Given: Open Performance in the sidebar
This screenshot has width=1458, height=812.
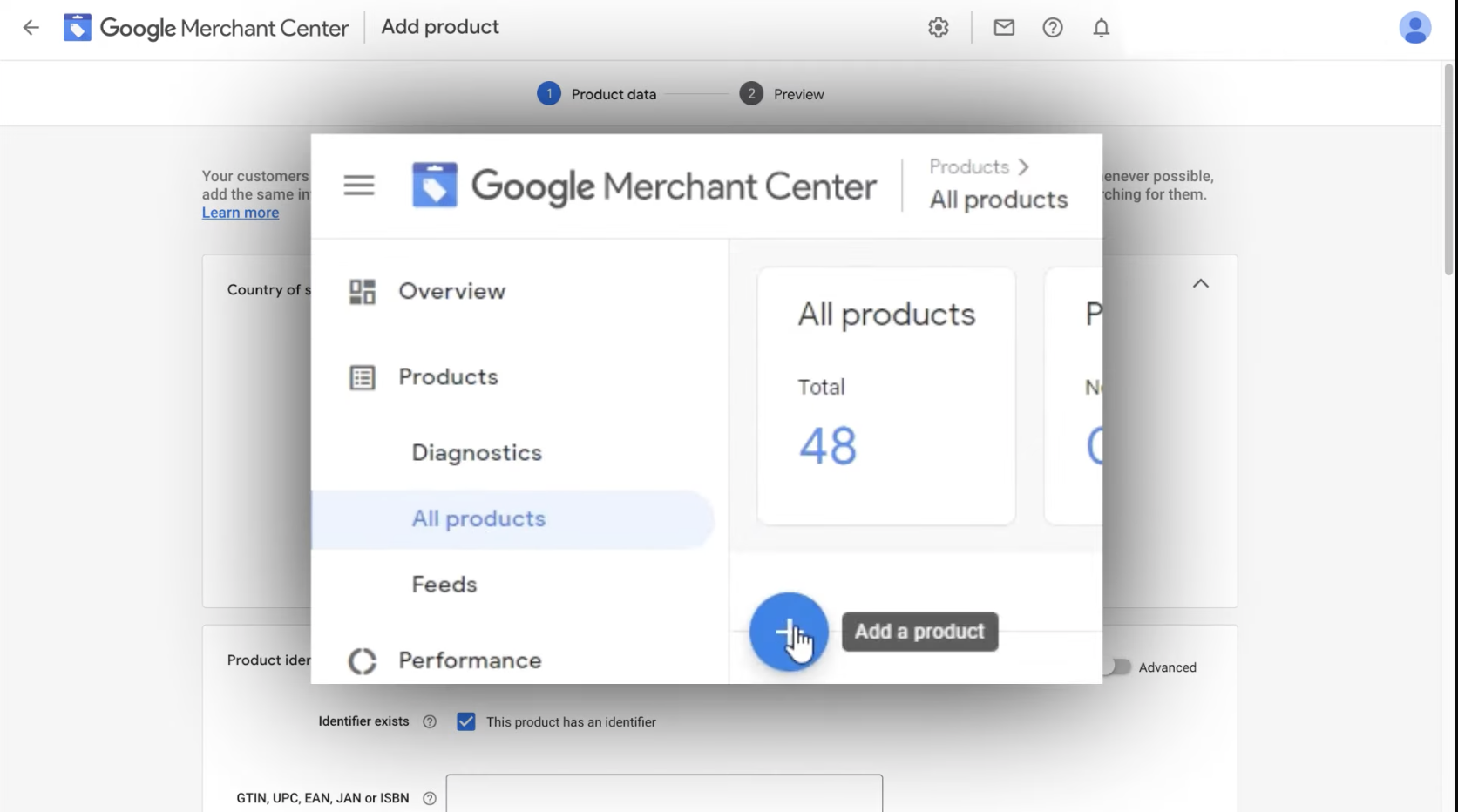Looking at the screenshot, I should point(470,660).
